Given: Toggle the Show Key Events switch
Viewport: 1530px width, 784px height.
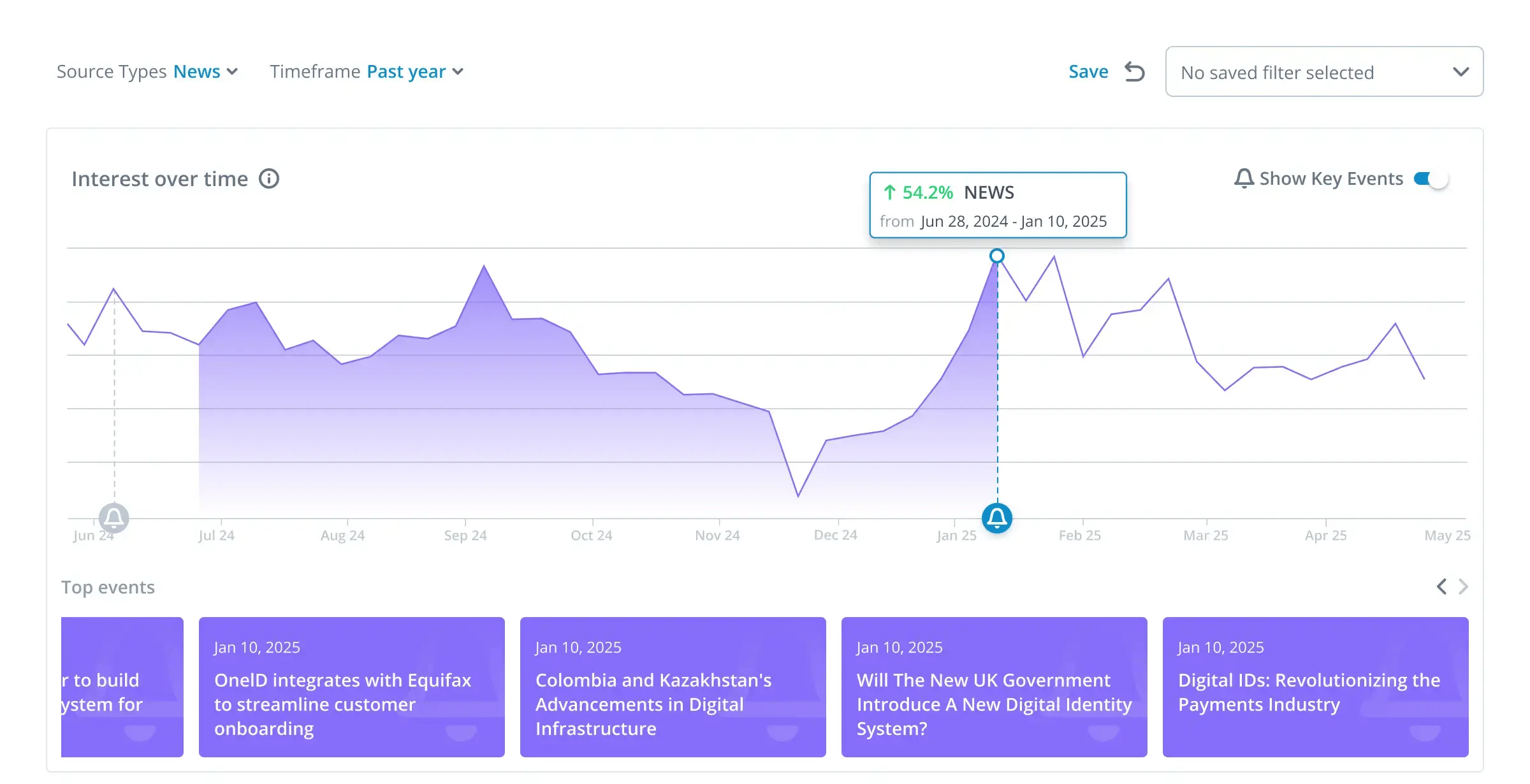Looking at the screenshot, I should 1431,179.
